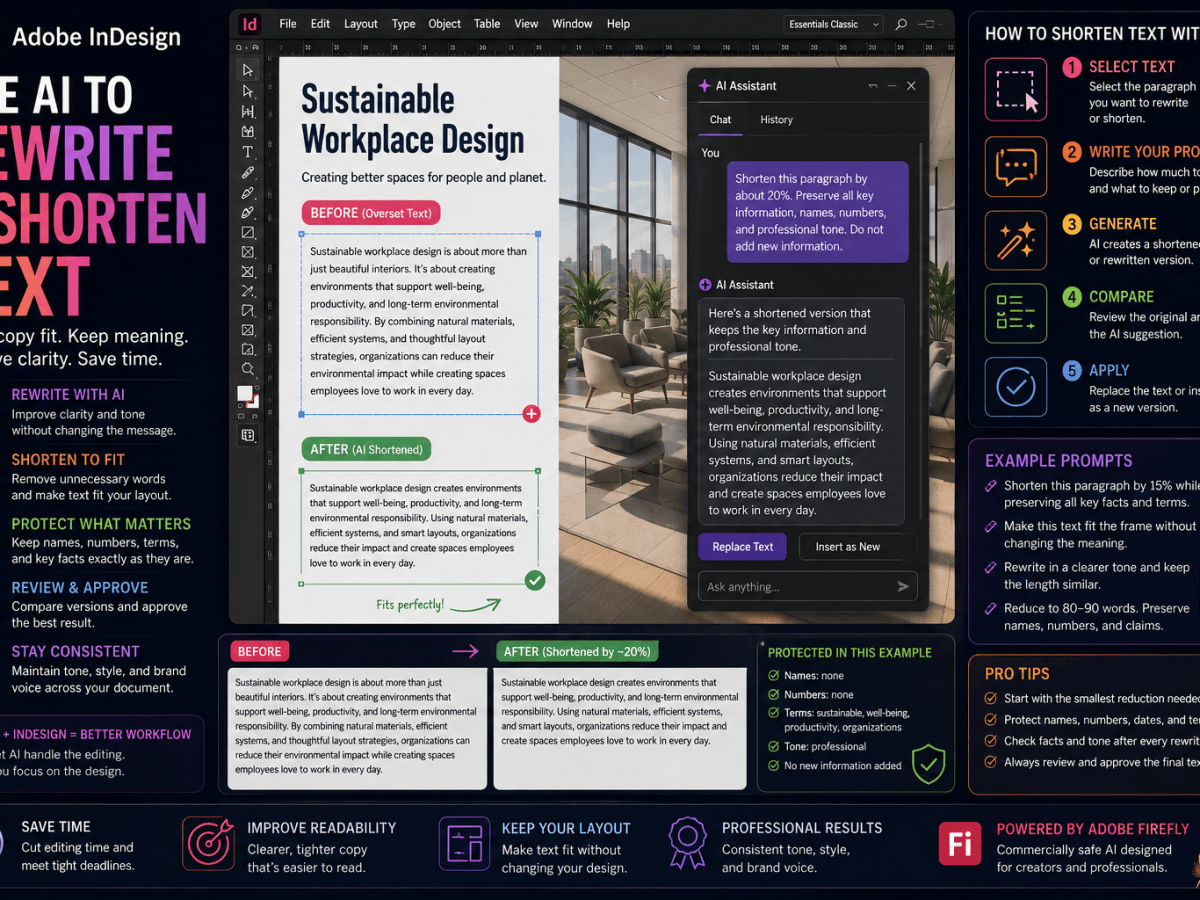This screenshot has height=900, width=1200.
Task: Click the Improve Readability target icon
Action: click(x=208, y=844)
